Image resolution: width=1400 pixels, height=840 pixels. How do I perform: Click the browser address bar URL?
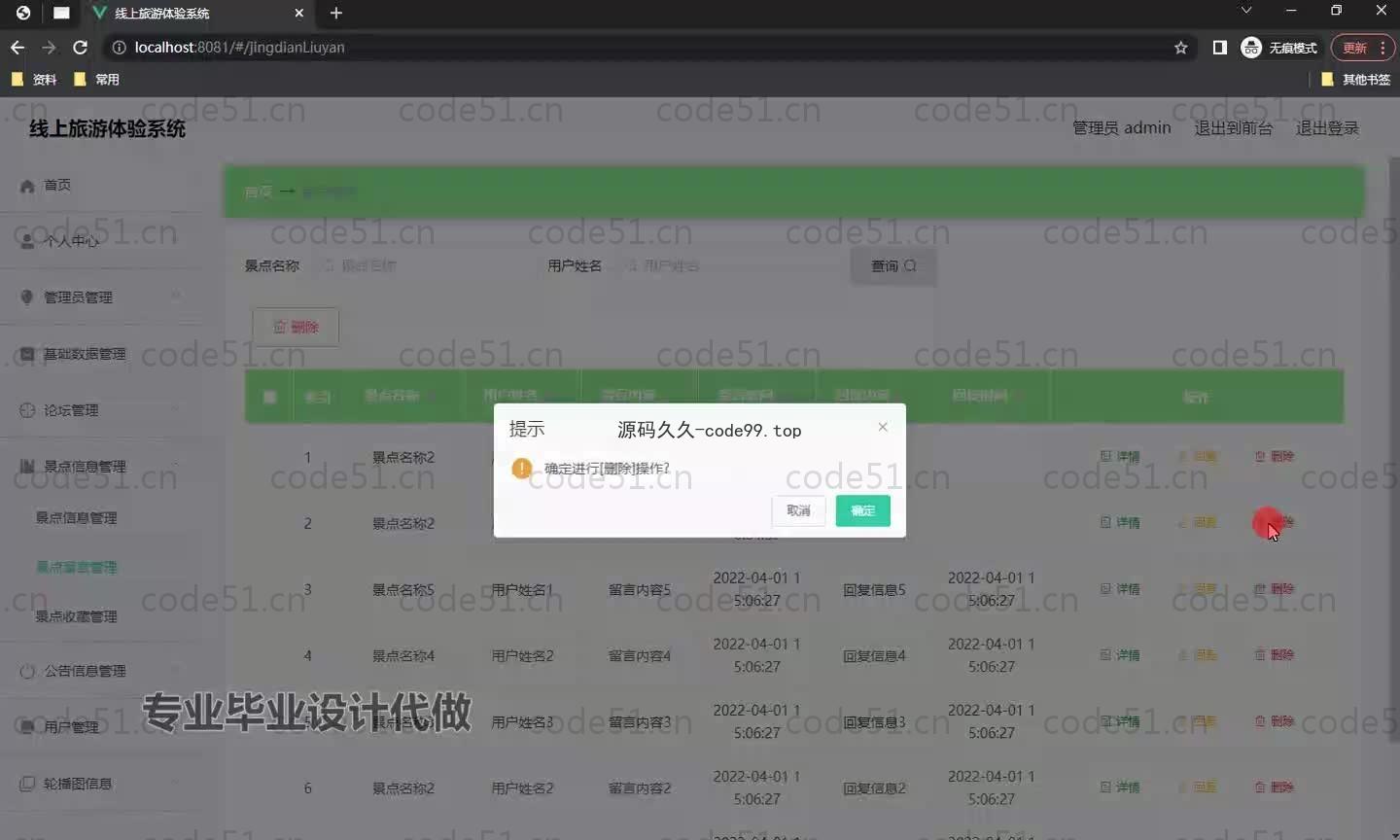click(x=239, y=48)
